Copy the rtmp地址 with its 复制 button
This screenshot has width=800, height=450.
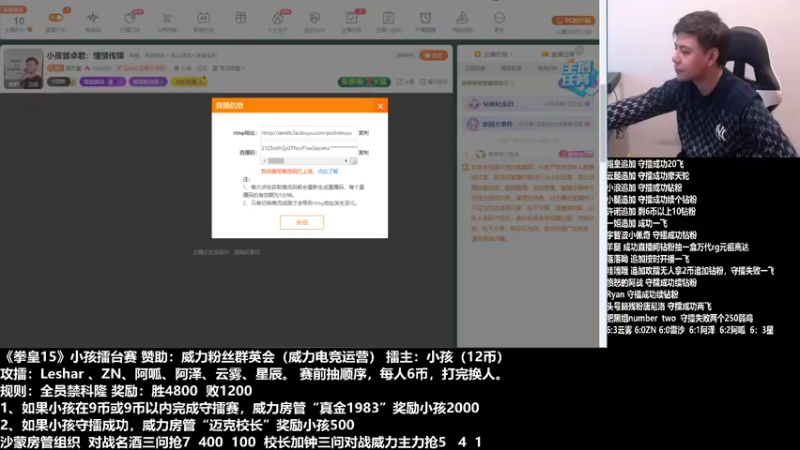pyautogui.click(x=363, y=133)
